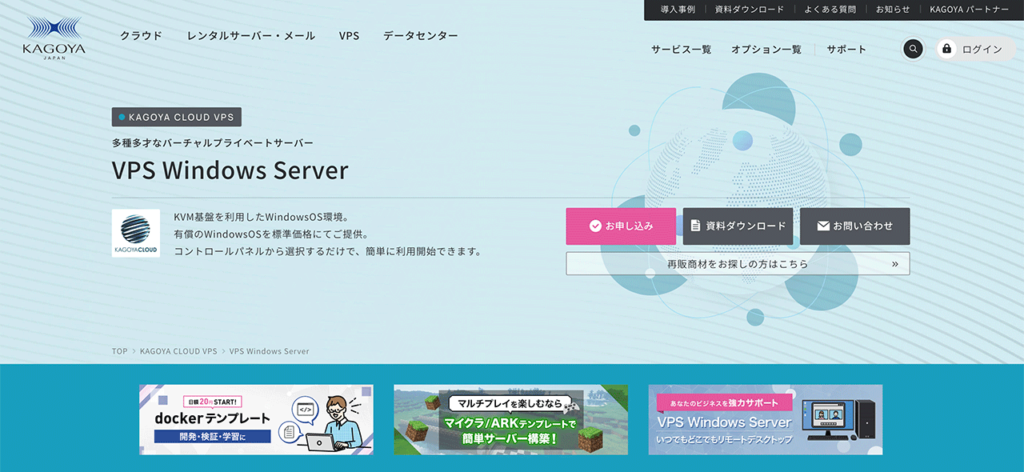The width and height of the screenshot is (1024, 472).
Task: Click the KAGOYA Japan logo
Action: [x=54, y=39]
